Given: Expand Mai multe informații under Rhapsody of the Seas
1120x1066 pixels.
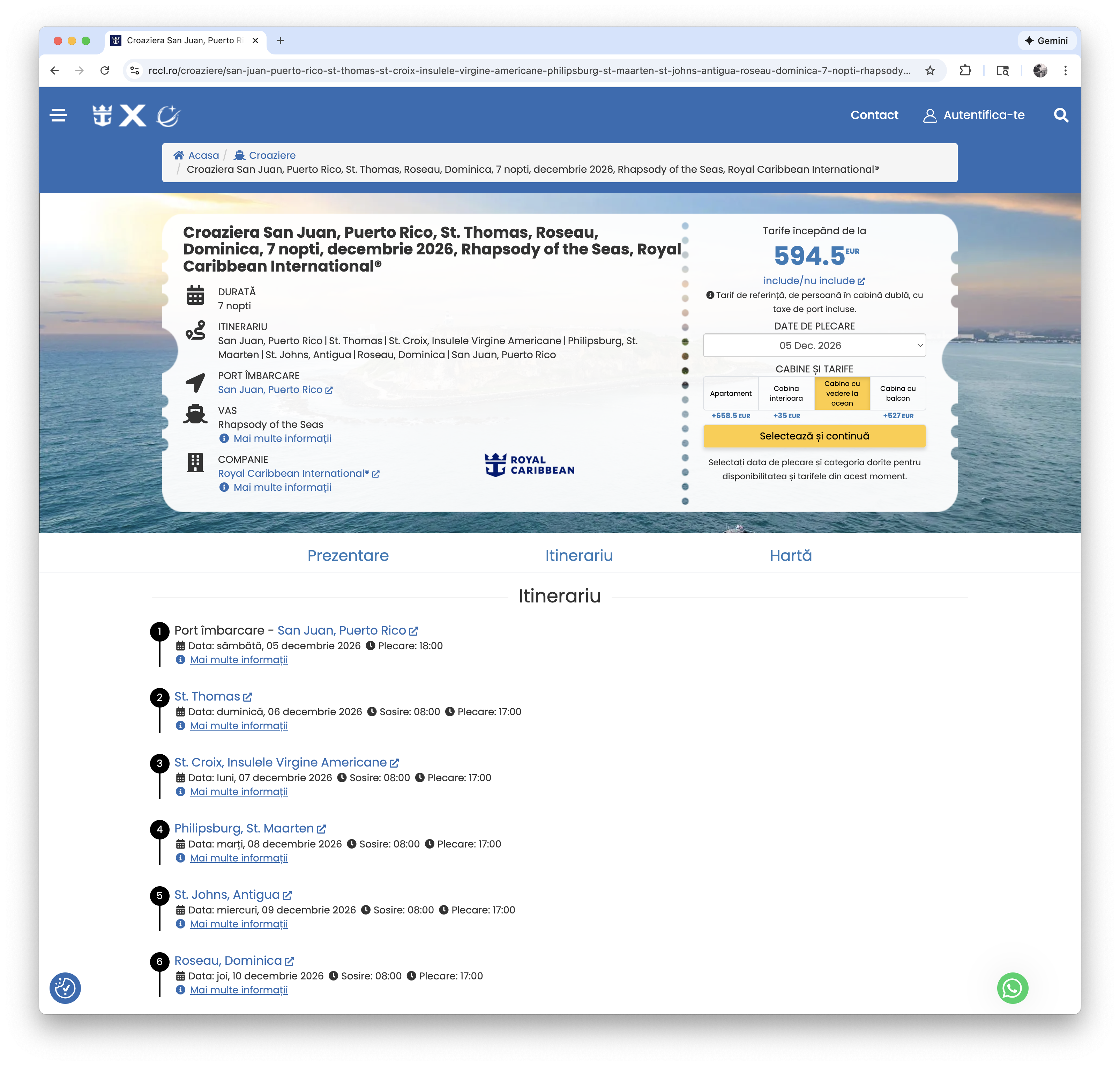Looking at the screenshot, I should [282, 439].
